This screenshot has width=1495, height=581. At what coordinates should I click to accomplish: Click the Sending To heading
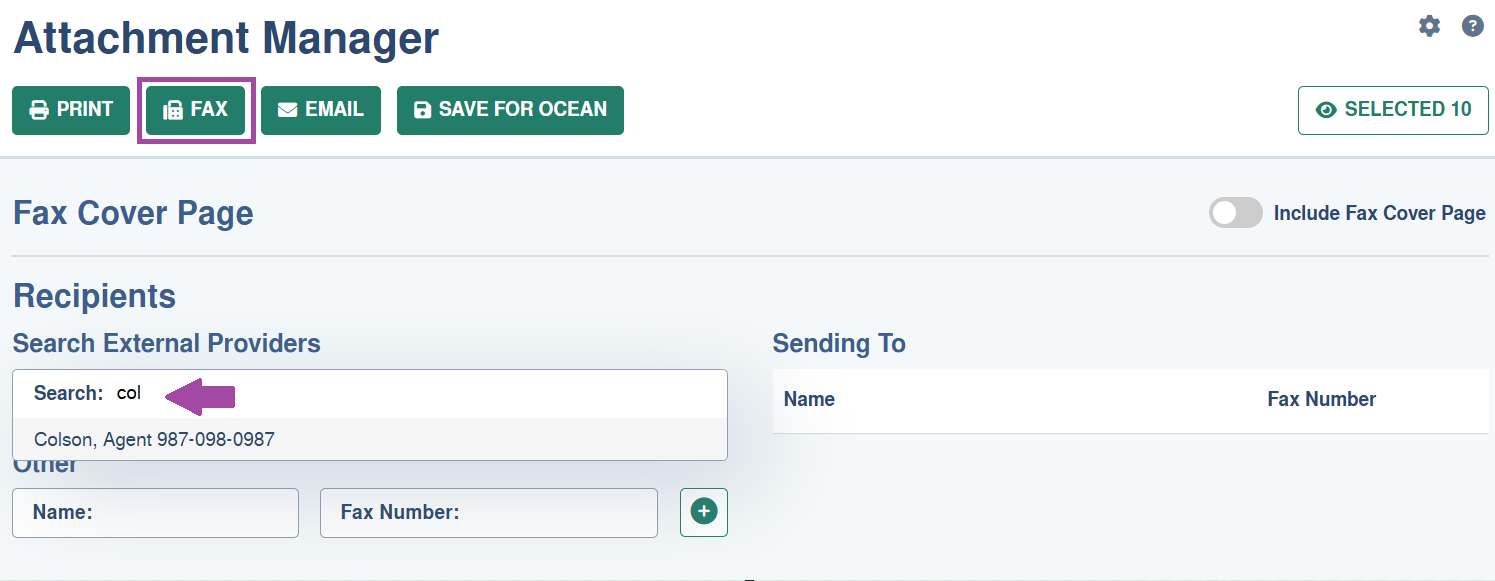[x=839, y=344]
